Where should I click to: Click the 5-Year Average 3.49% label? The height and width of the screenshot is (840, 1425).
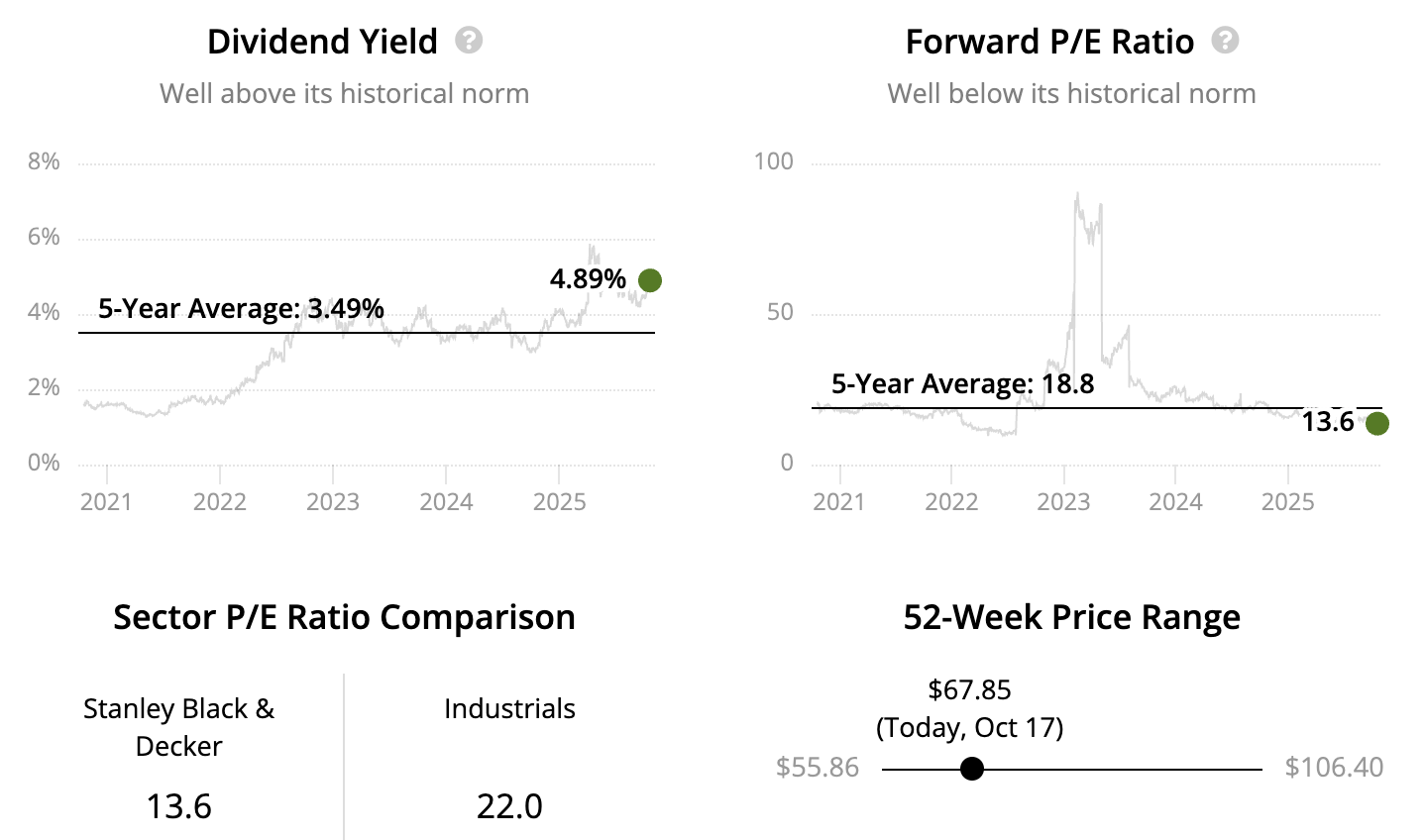click(241, 309)
